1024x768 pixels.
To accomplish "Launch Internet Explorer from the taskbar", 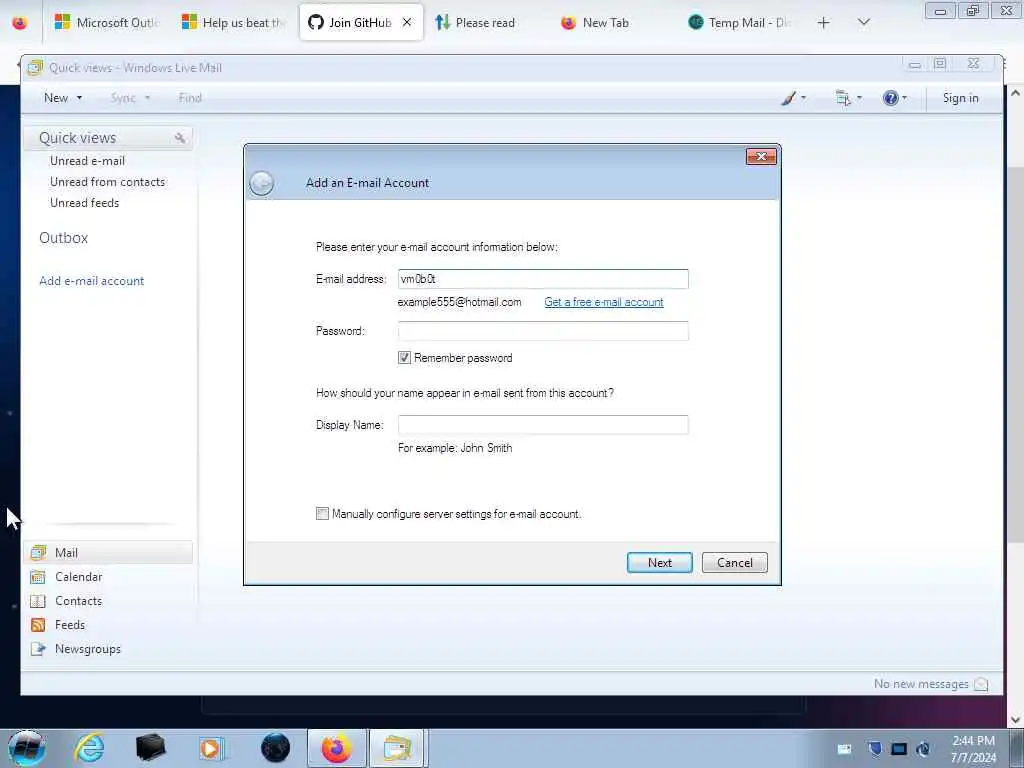I will [89, 748].
